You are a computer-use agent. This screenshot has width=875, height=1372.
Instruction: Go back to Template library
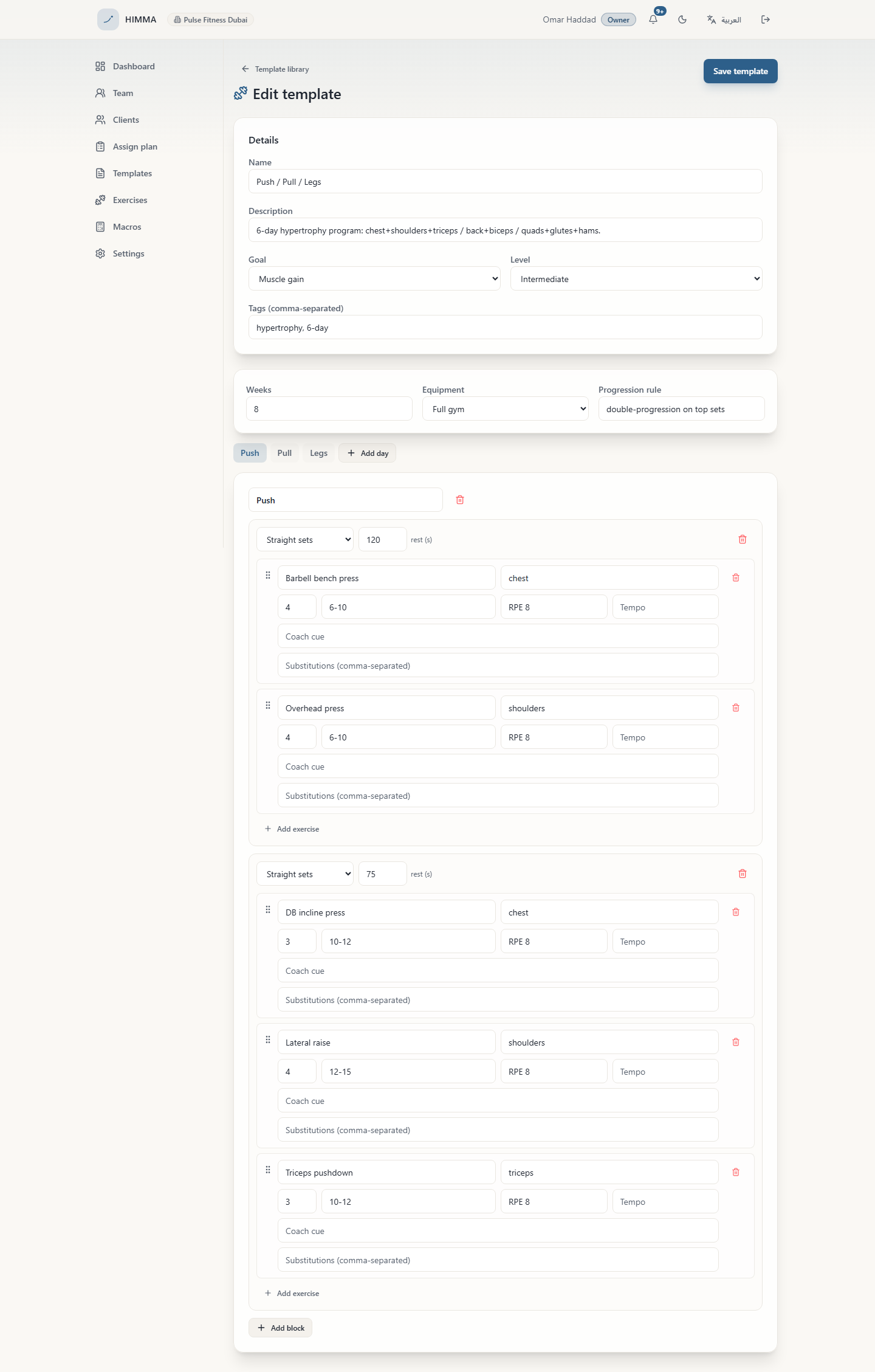pos(275,69)
